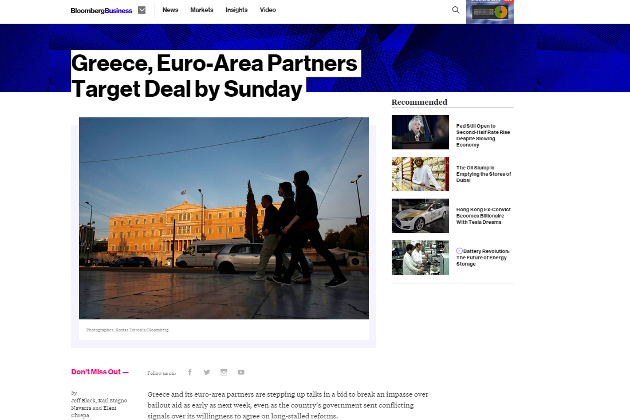Open the Video menu
Viewport: 630px width, 420px height.
268,10
